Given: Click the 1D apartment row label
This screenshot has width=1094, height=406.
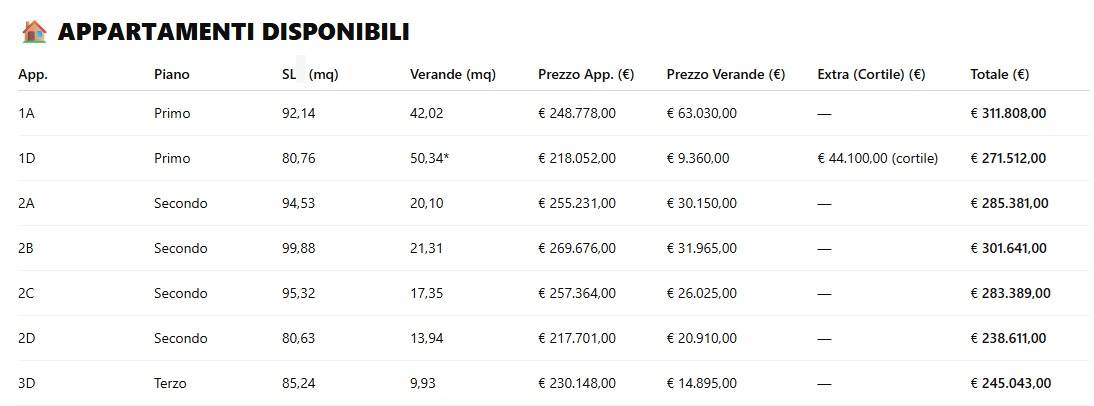Looking at the screenshot, I should (27, 158).
